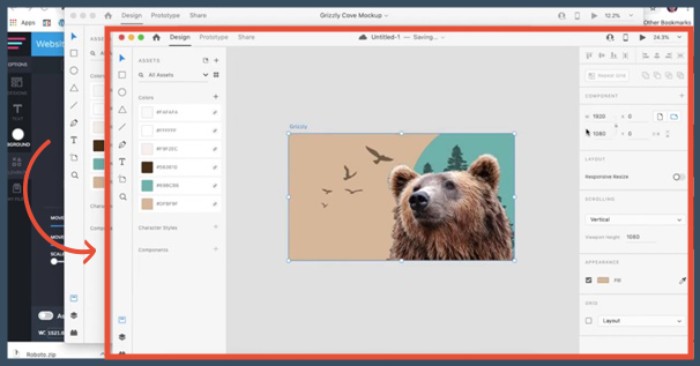Screen dimensions: 700x366
Task: Toggle the Fill checkbox under Appearance
Action: (x=588, y=280)
